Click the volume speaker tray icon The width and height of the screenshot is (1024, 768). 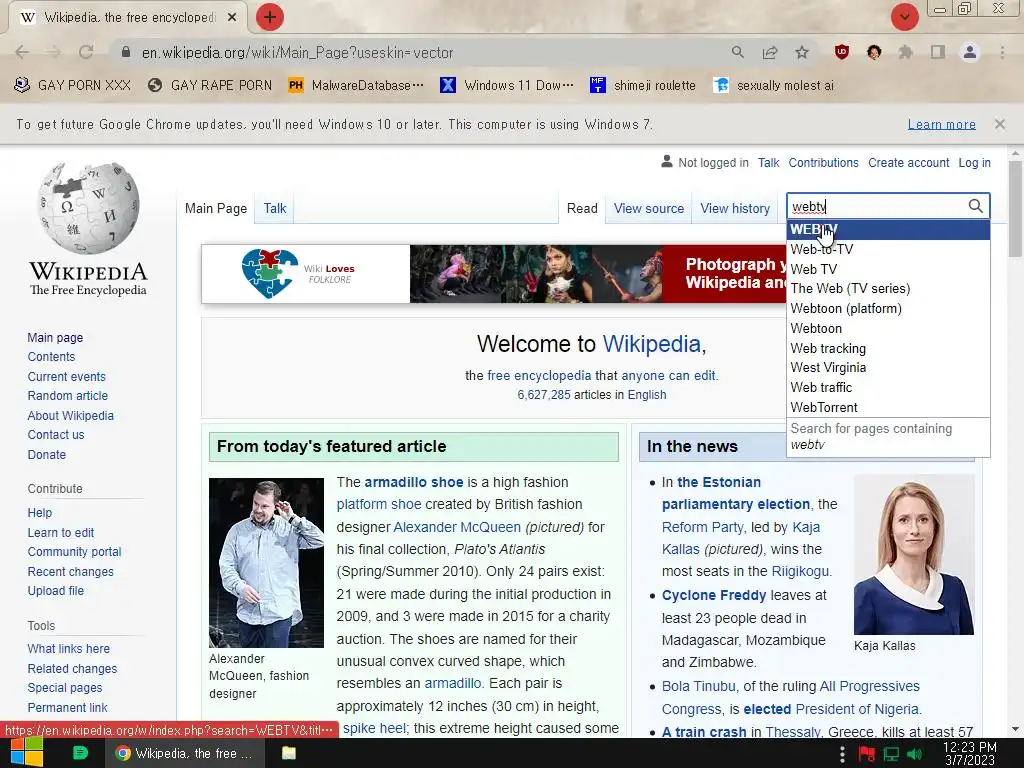coord(915,754)
